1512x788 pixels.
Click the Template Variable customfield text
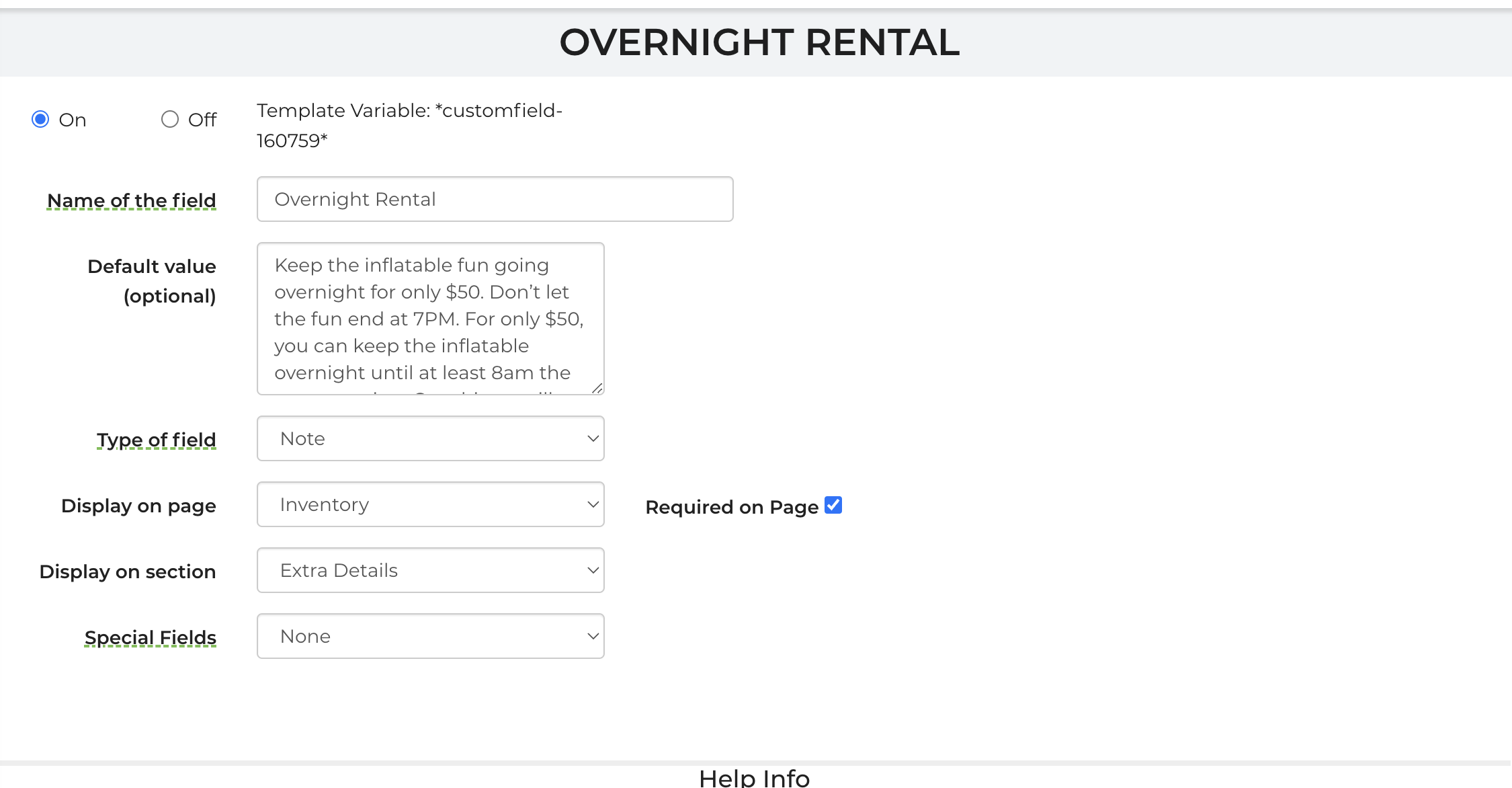pyautogui.click(x=409, y=125)
